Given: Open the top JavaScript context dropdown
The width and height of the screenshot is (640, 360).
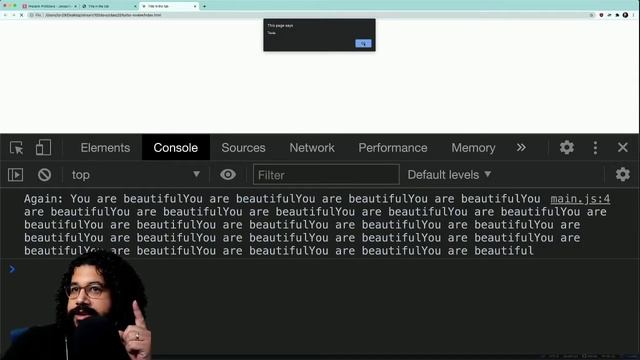Looking at the screenshot, I should tap(136, 175).
